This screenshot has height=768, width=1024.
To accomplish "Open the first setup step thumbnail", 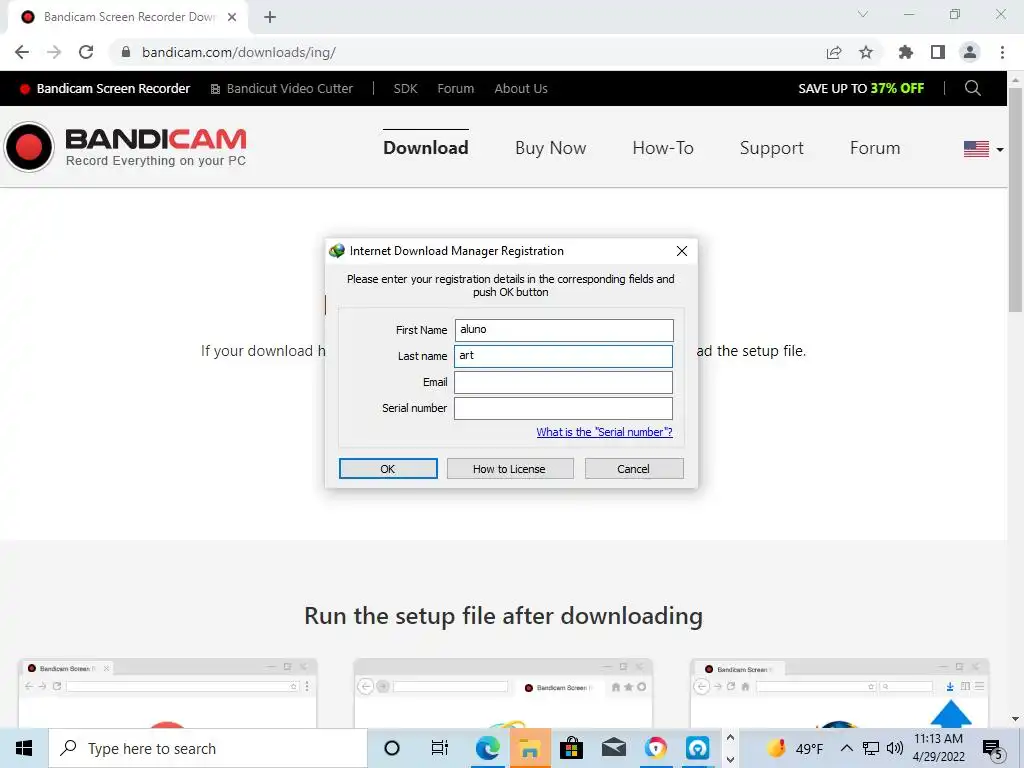I will [167, 694].
